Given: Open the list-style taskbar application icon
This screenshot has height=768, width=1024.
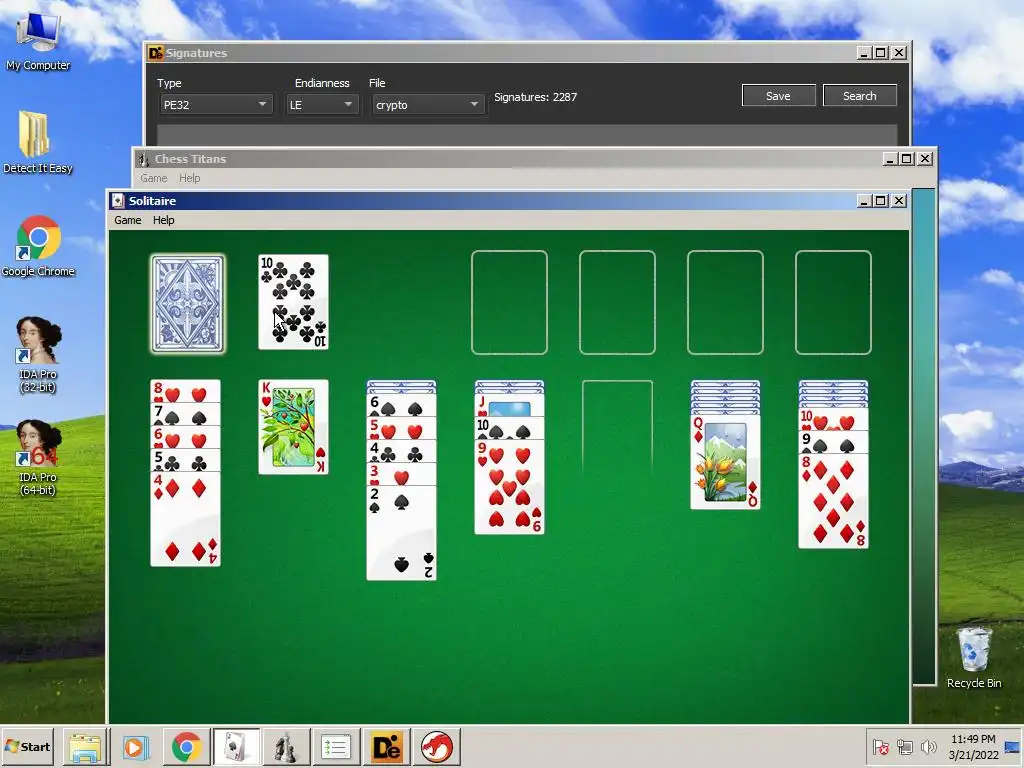Looking at the screenshot, I should click(336, 747).
